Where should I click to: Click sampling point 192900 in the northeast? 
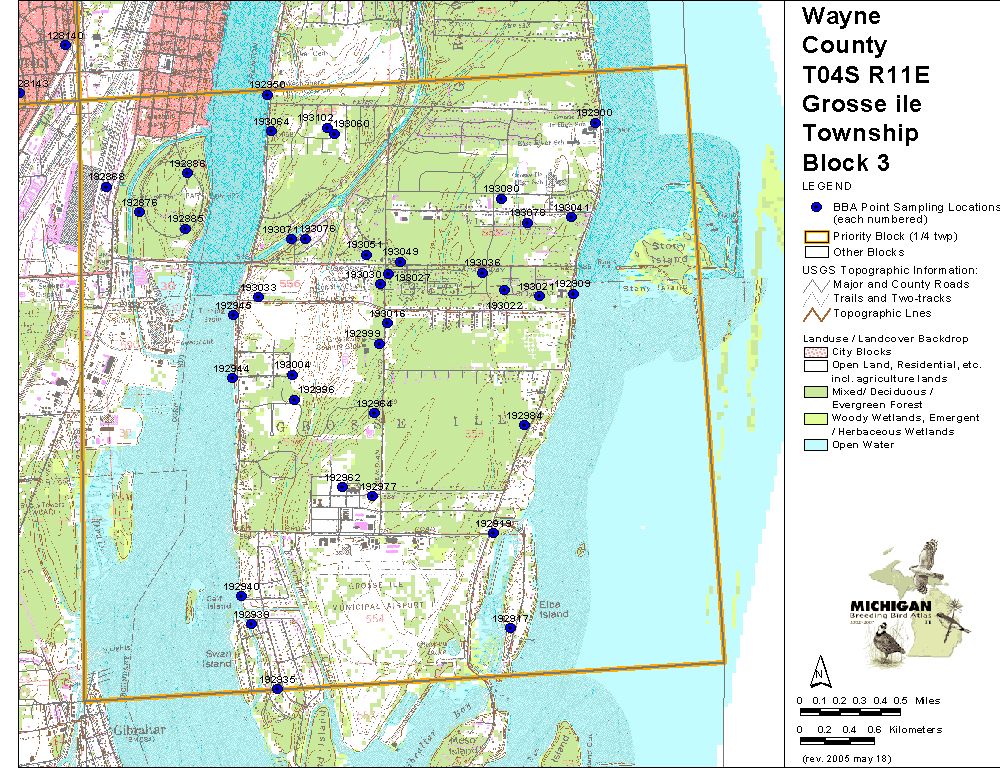pyautogui.click(x=595, y=123)
